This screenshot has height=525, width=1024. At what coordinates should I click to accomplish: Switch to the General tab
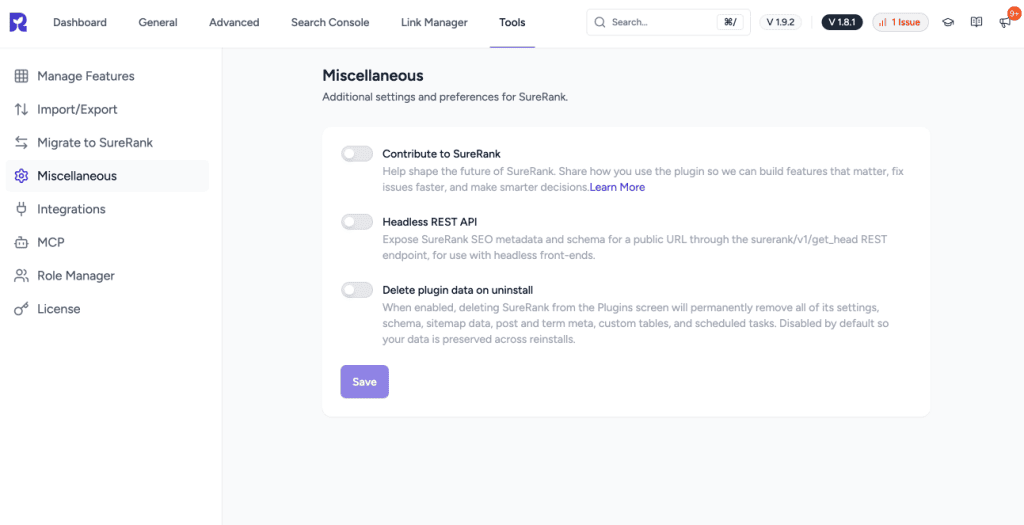click(x=158, y=22)
